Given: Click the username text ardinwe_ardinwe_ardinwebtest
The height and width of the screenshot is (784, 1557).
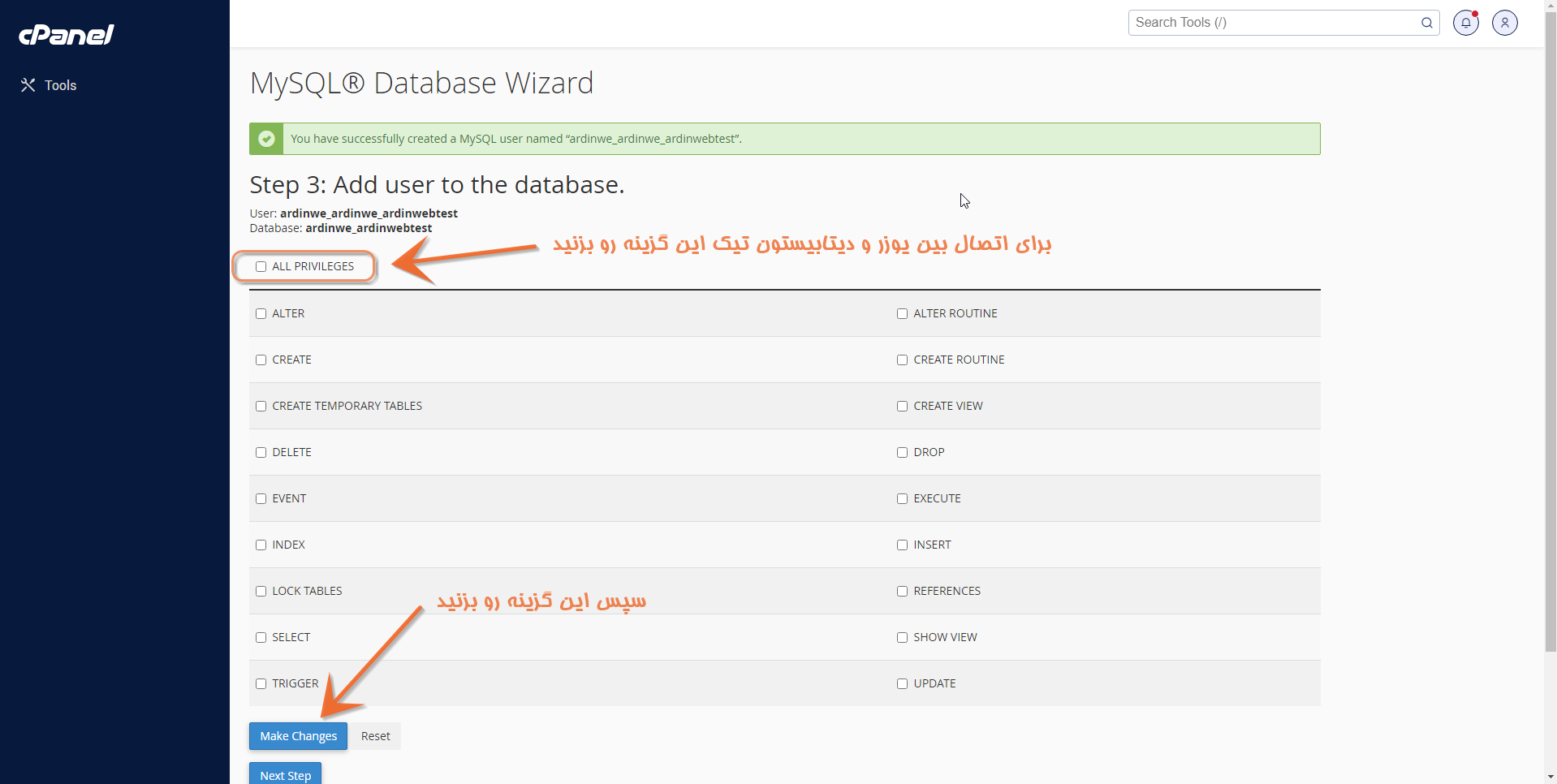Looking at the screenshot, I should (369, 213).
